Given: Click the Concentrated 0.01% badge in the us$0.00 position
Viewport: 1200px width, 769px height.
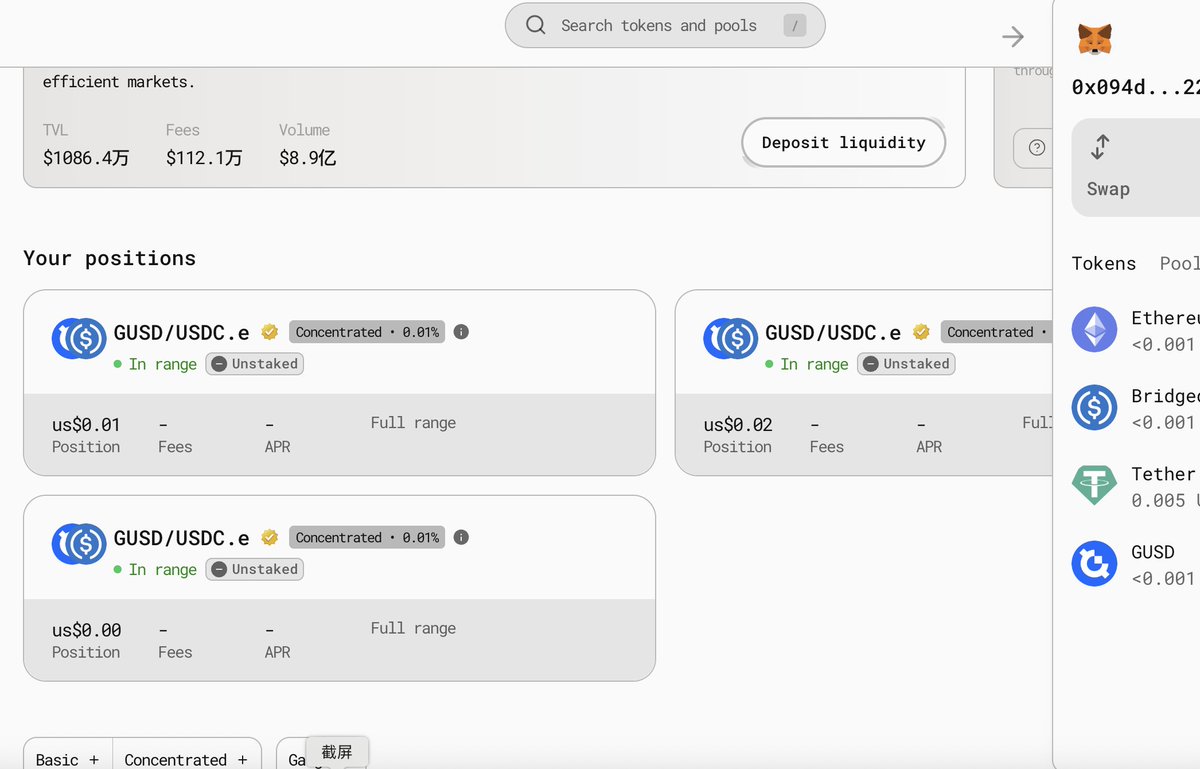Looking at the screenshot, I should tap(367, 537).
